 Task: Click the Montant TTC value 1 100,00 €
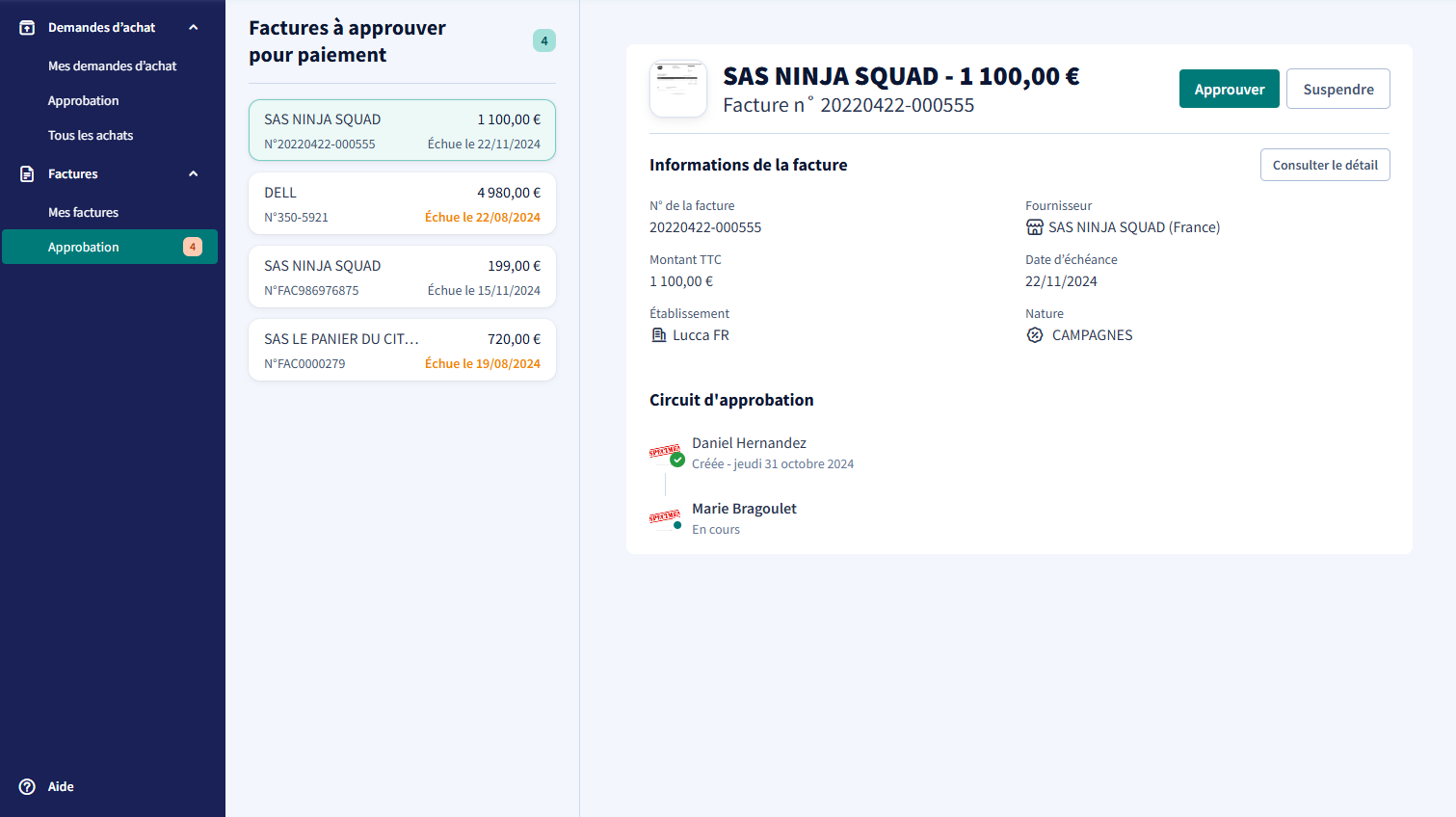click(681, 281)
